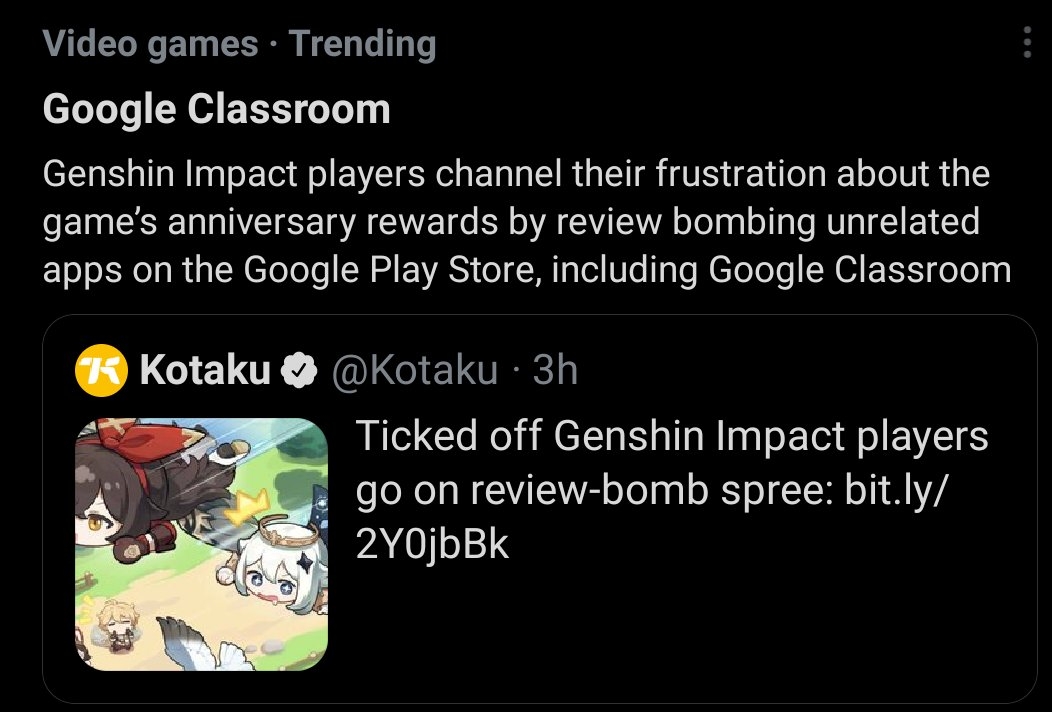Tap the small blond character in thumbnail
Viewport: 1052px width, 712px height.
click(114, 624)
